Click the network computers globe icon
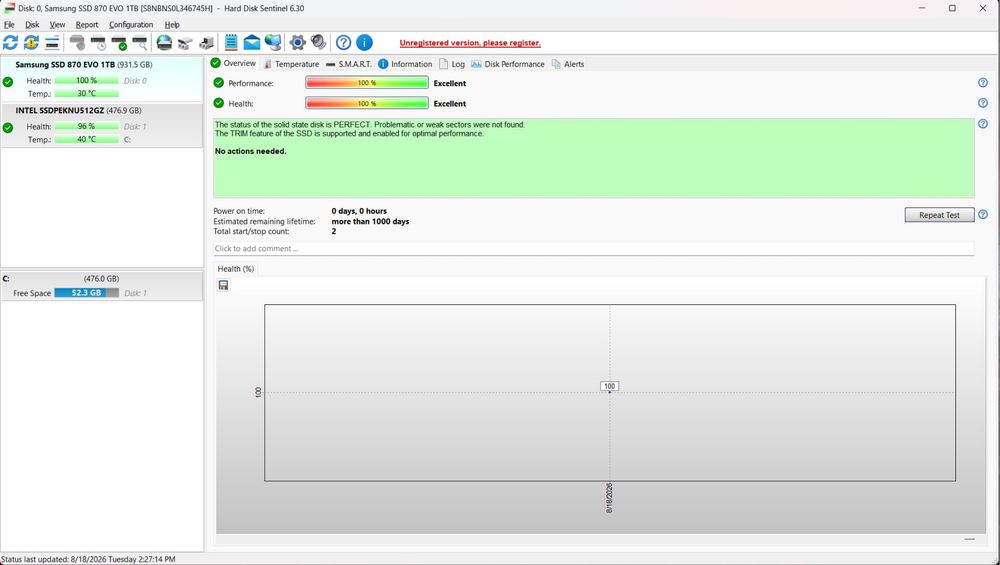The height and width of the screenshot is (565, 1000). [x=273, y=43]
